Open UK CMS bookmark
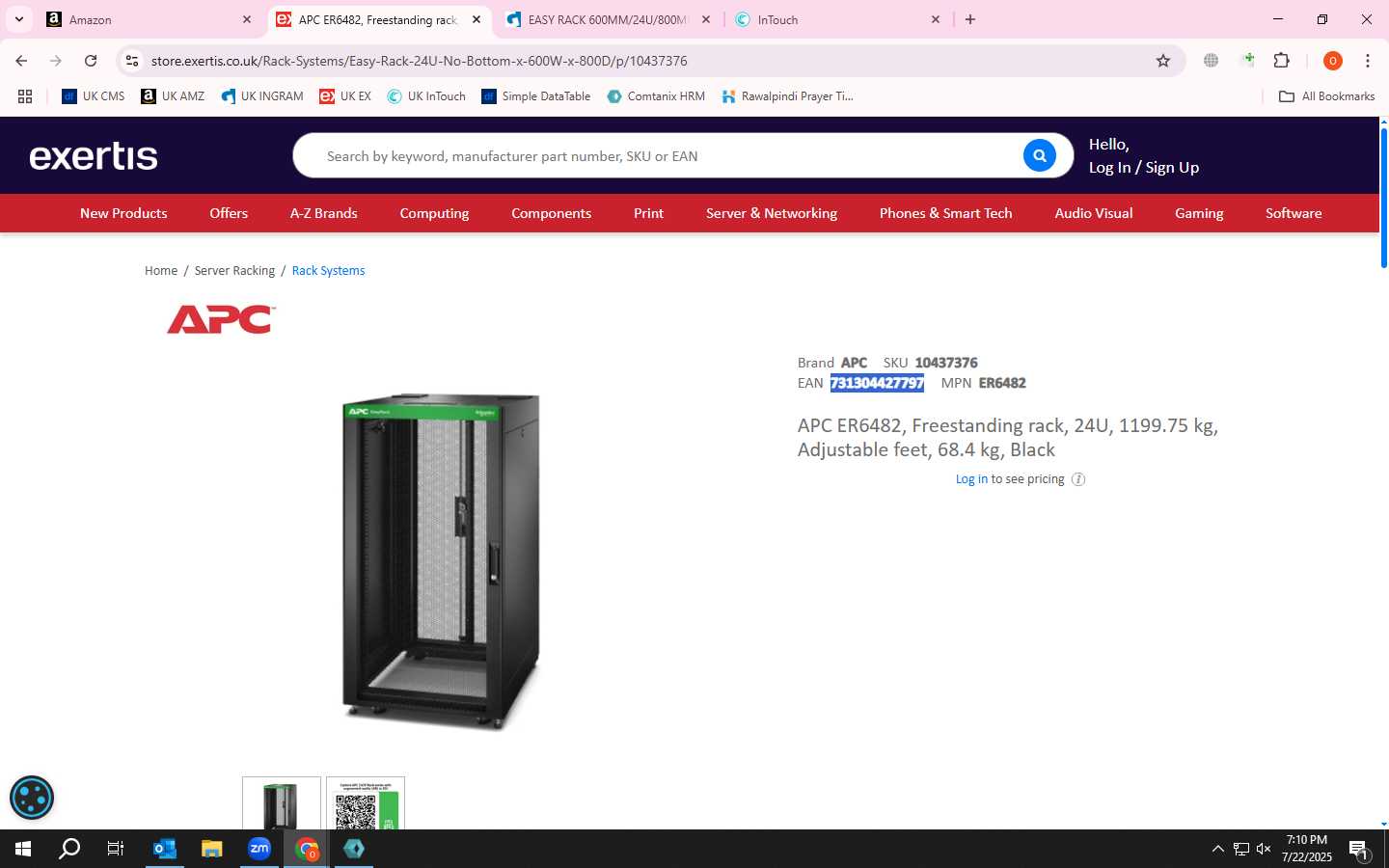Image resolution: width=1389 pixels, height=868 pixels. coord(94,96)
